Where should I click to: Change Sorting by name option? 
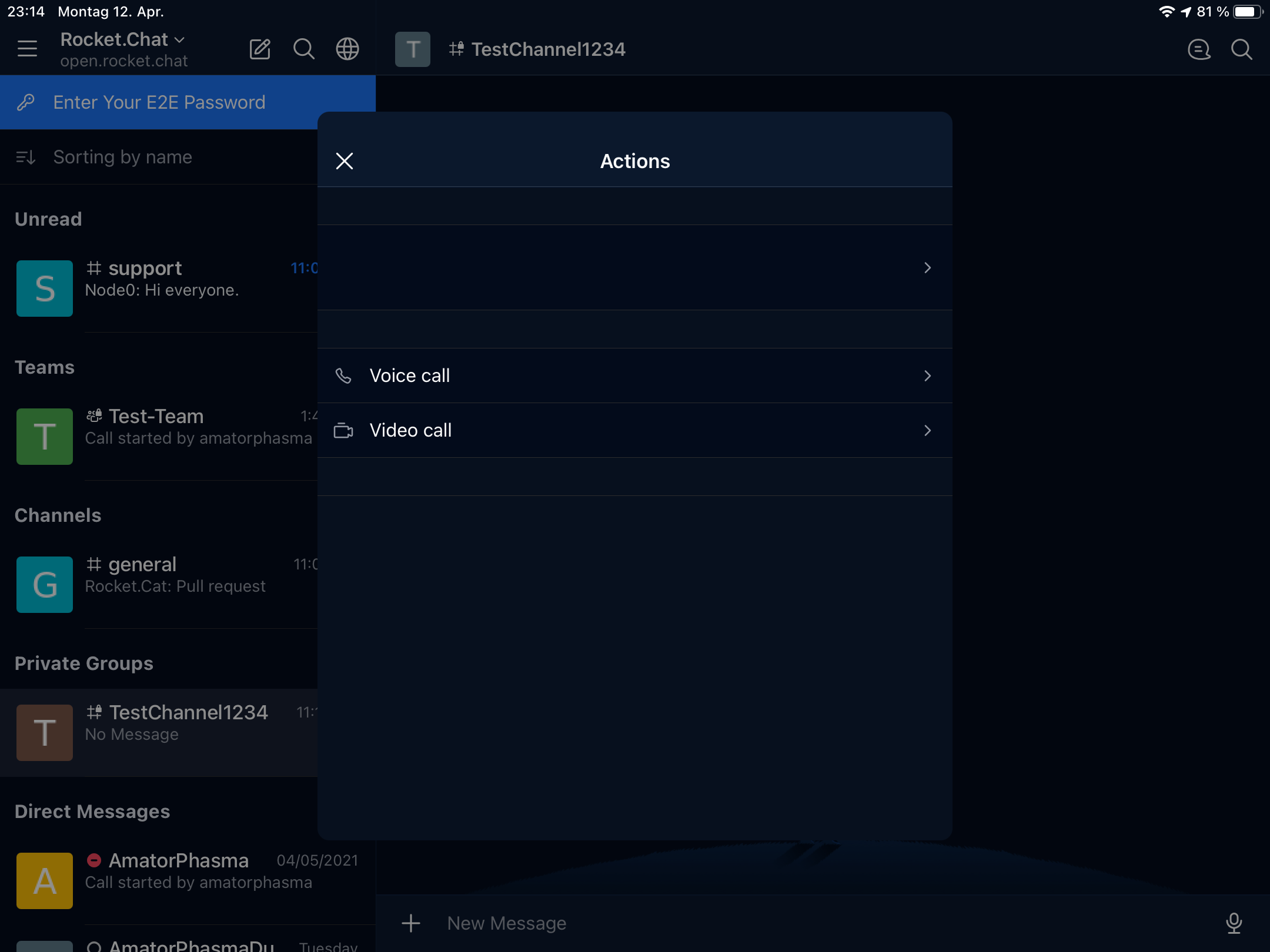click(x=122, y=157)
